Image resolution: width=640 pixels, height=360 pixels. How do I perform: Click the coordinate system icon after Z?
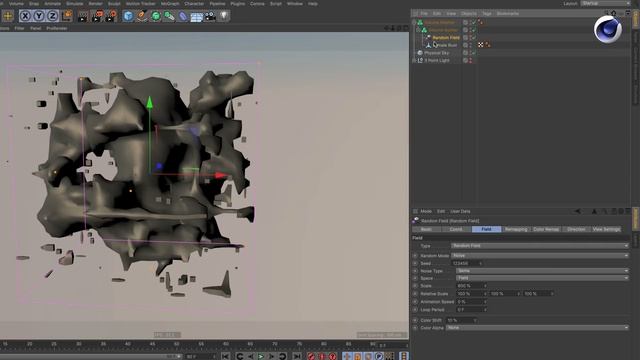click(67, 16)
